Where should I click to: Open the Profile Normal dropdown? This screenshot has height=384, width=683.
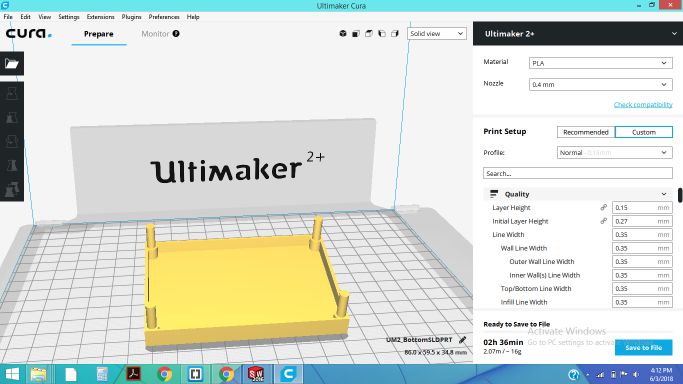615,152
